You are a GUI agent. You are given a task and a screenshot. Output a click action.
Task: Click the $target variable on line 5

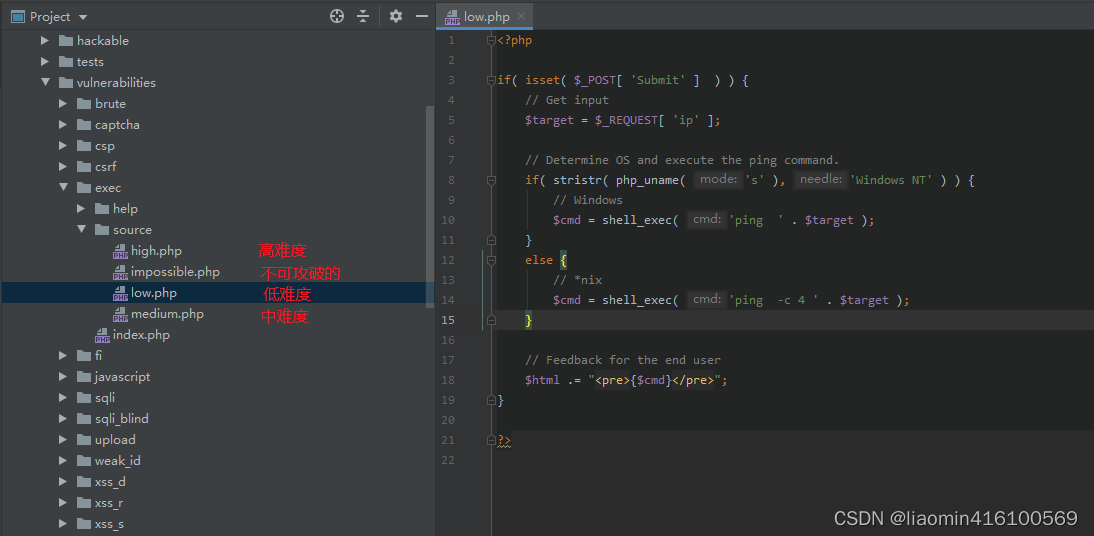(548, 120)
